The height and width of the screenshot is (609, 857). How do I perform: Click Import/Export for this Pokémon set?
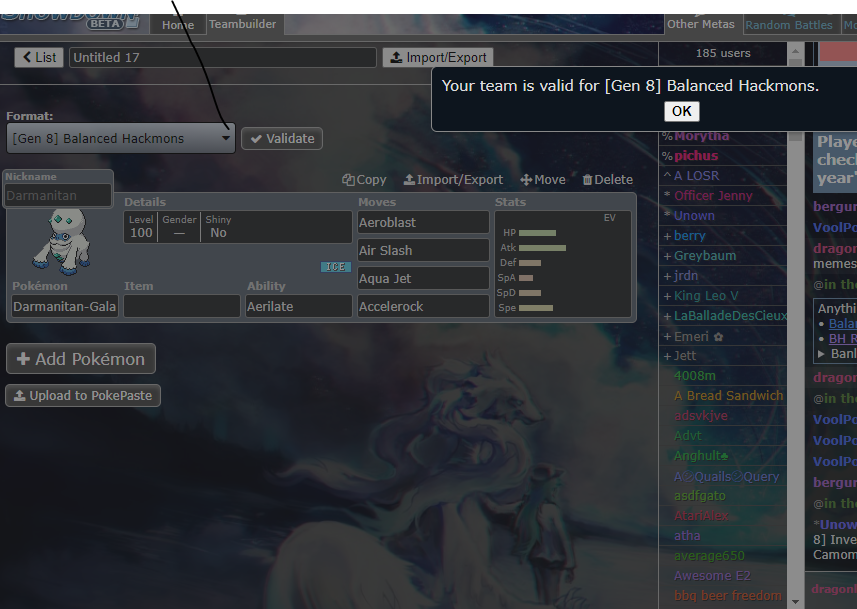[454, 180]
